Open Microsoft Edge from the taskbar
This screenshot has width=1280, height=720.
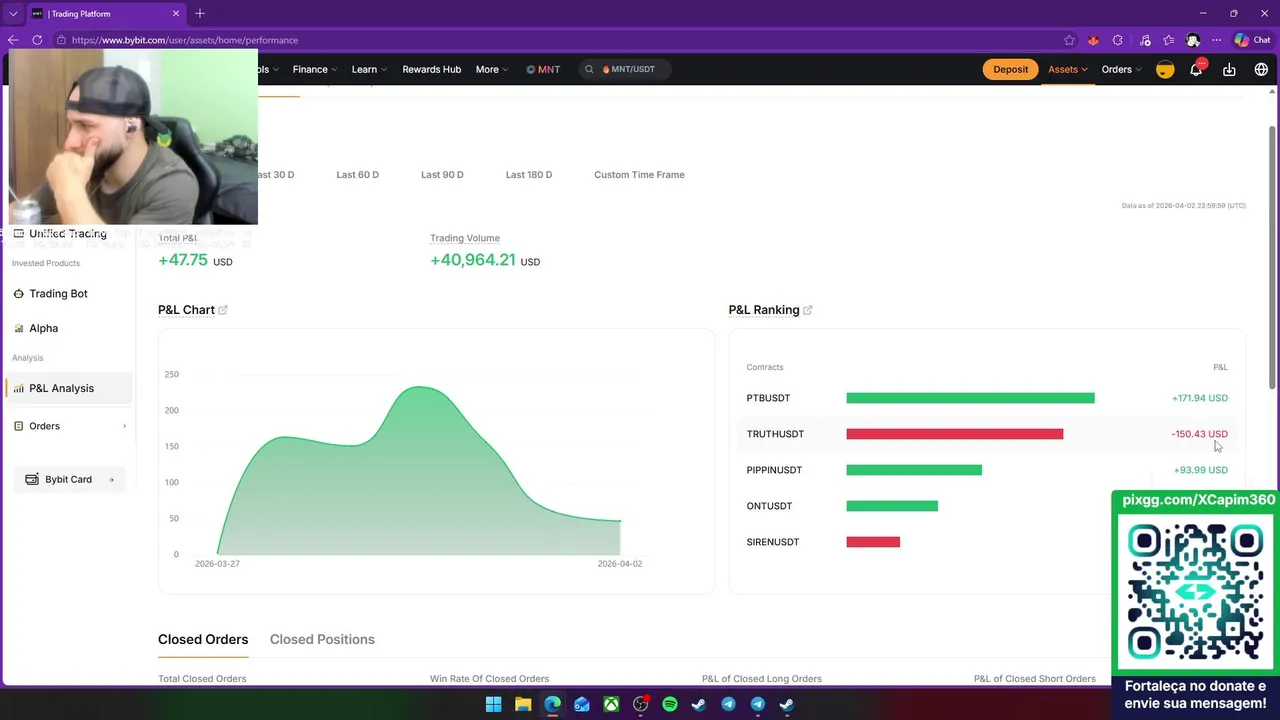pos(552,704)
